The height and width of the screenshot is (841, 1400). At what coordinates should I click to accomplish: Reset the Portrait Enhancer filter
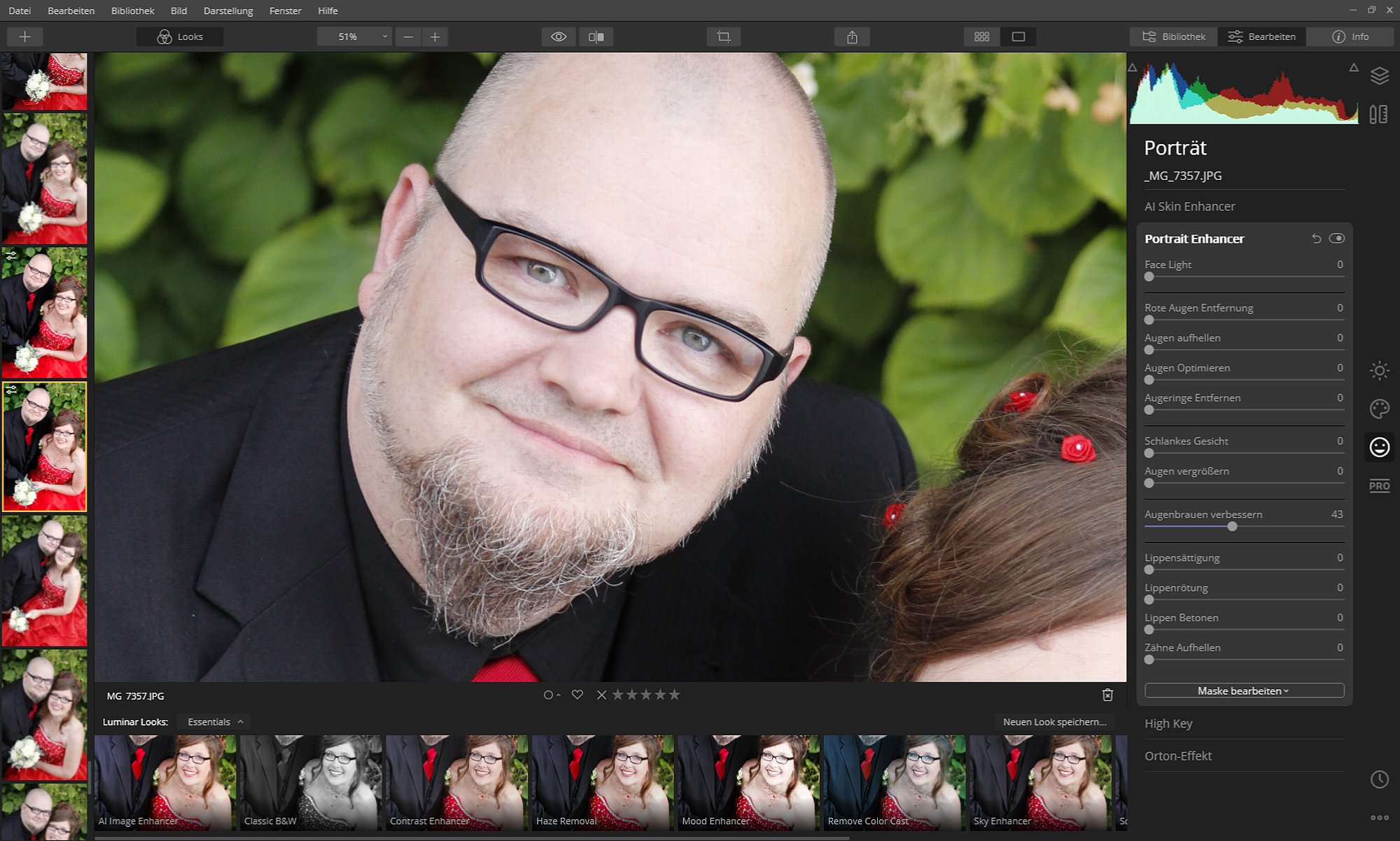[x=1316, y=239]
